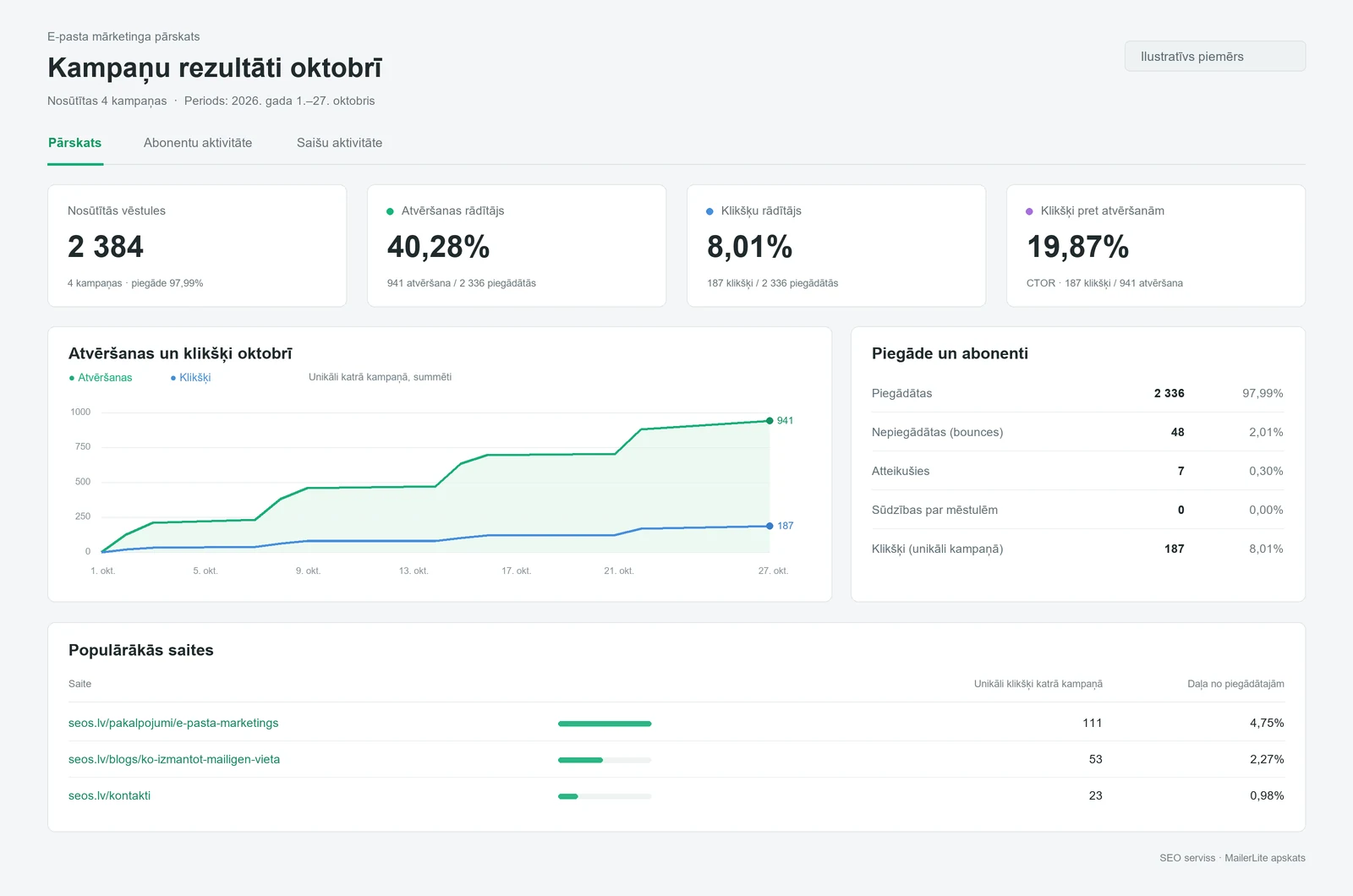Click the progress bar for ko-izmantot-mailigen-vieta link

coord(605,760)
